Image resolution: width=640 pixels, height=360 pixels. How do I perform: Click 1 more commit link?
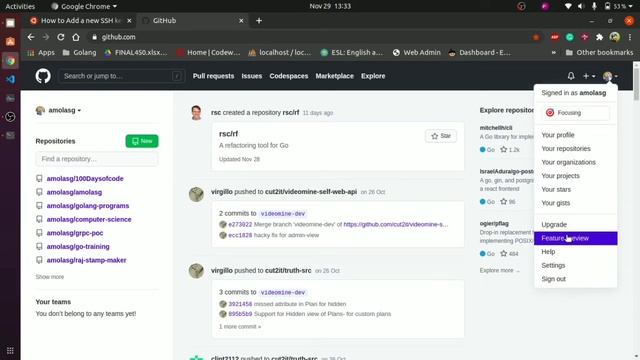(240, 327)
